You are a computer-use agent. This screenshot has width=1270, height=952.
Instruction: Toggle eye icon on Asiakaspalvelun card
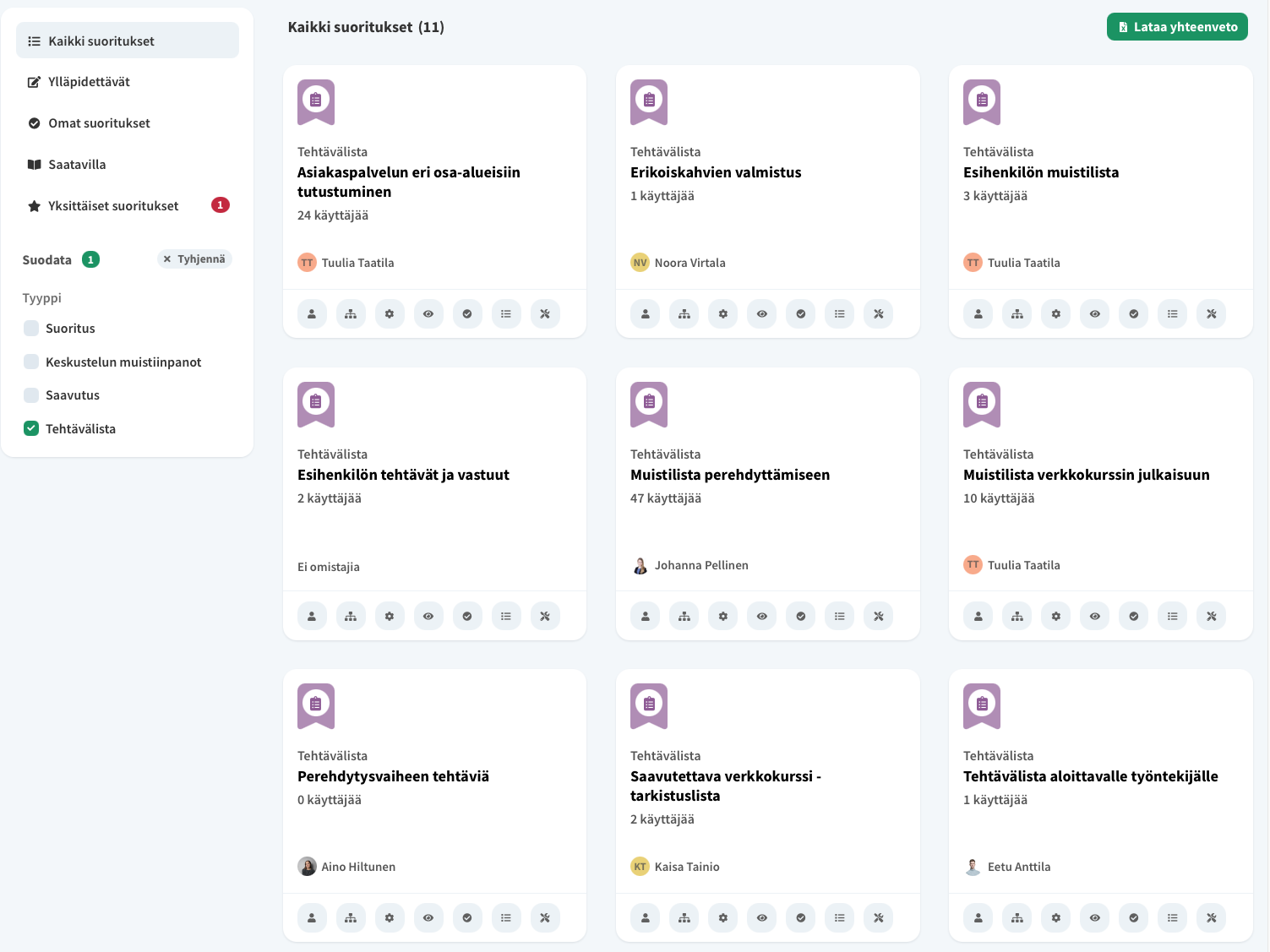point(428,314)
